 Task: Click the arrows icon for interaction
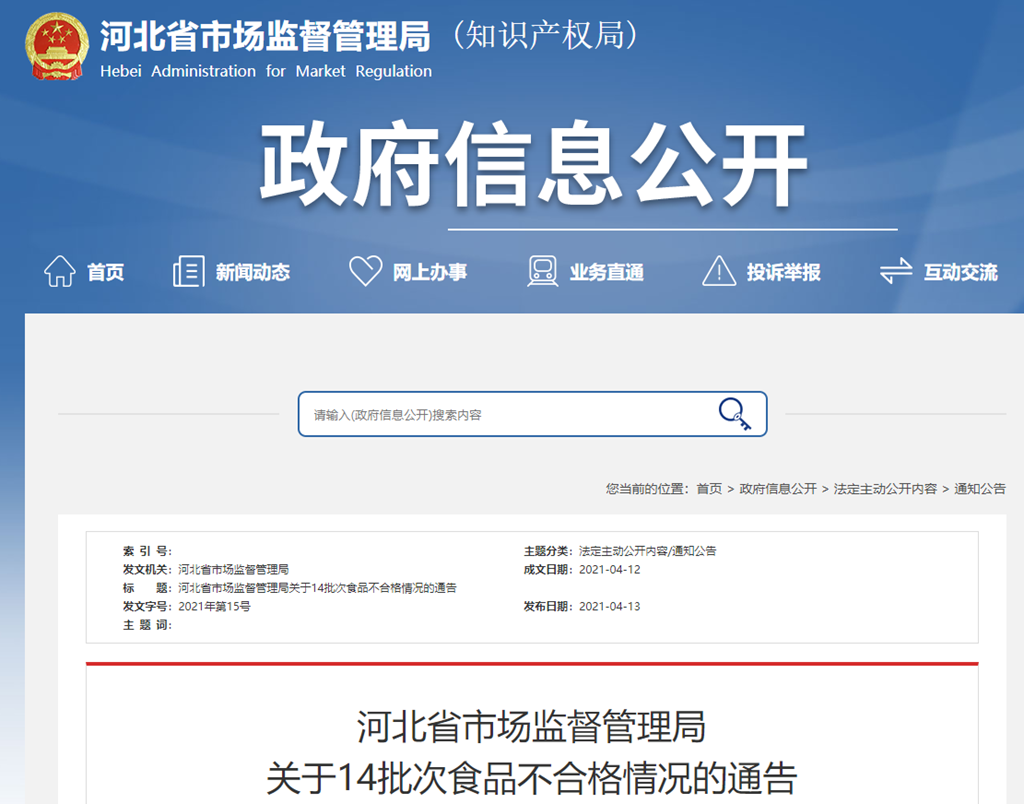[895, 271]
